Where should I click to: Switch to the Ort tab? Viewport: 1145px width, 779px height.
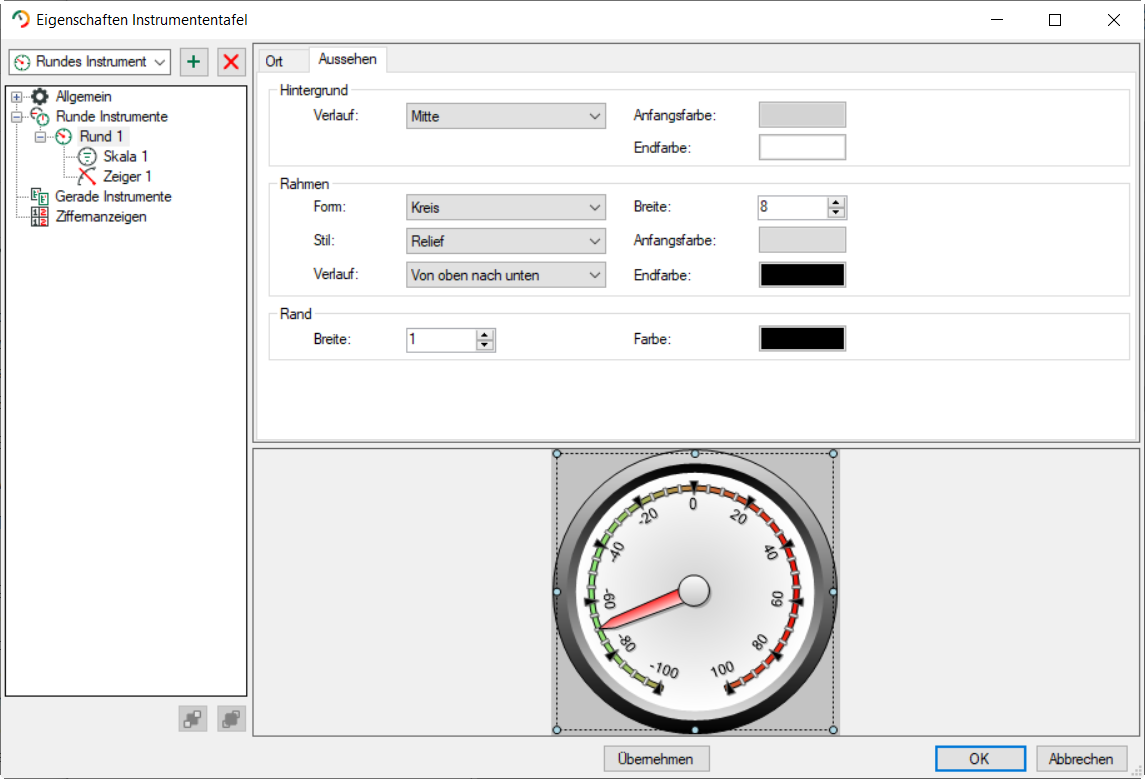click(x=274, y=61)
